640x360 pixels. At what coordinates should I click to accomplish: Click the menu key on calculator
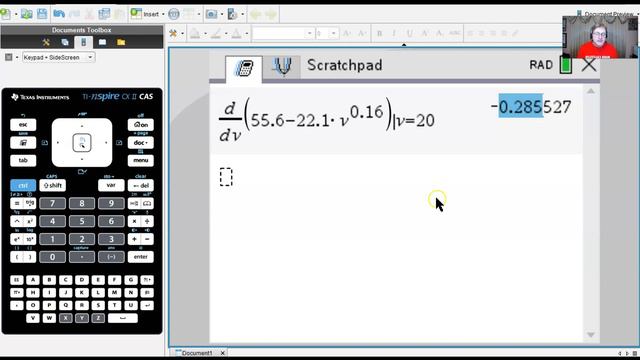pyautogui.click(x=140, y=160)
